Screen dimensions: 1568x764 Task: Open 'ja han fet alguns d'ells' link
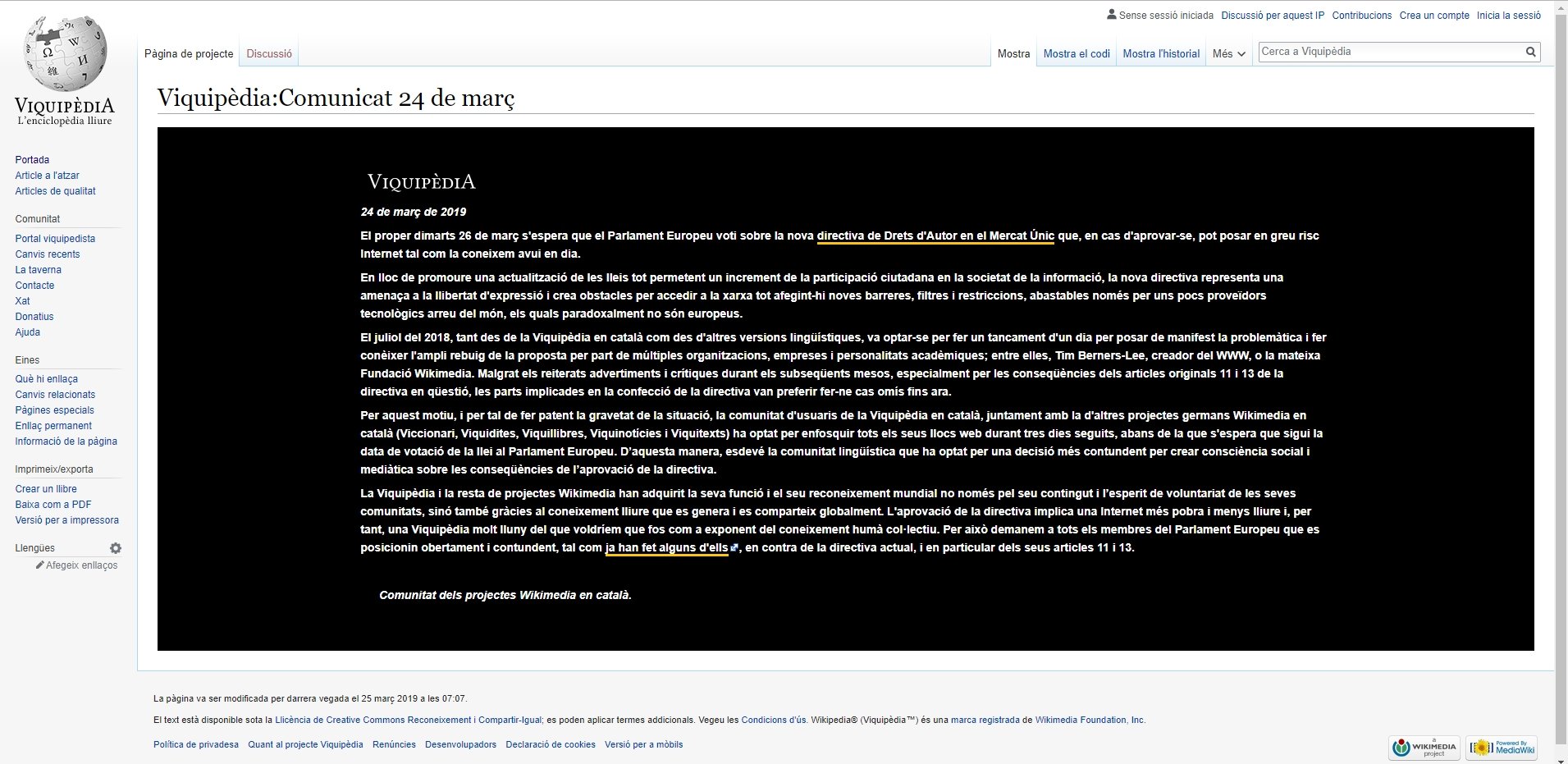pyautogui.click(x=666, y=548)
